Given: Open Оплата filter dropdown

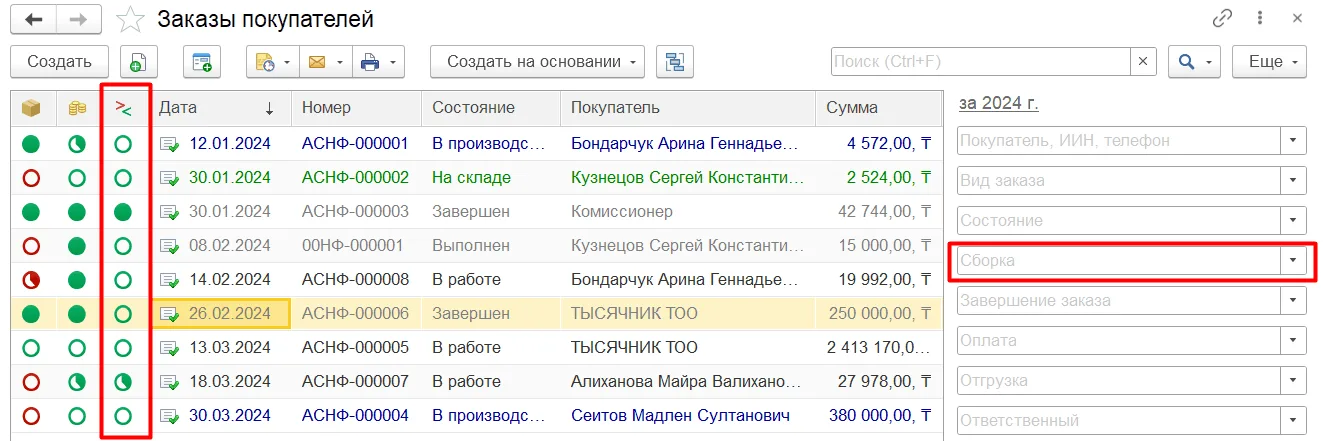Looking at the screenshot, I should [1294, 341].
